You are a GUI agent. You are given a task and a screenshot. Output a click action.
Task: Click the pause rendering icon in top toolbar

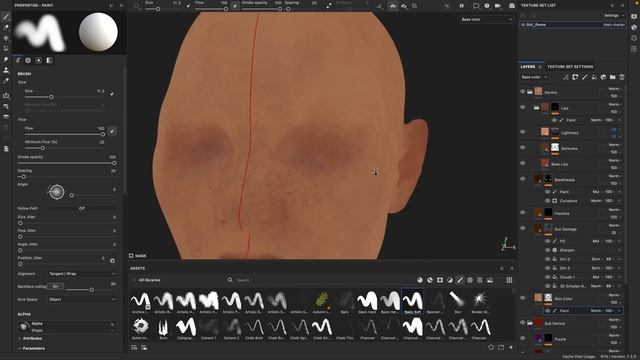[x=462, y=6]
